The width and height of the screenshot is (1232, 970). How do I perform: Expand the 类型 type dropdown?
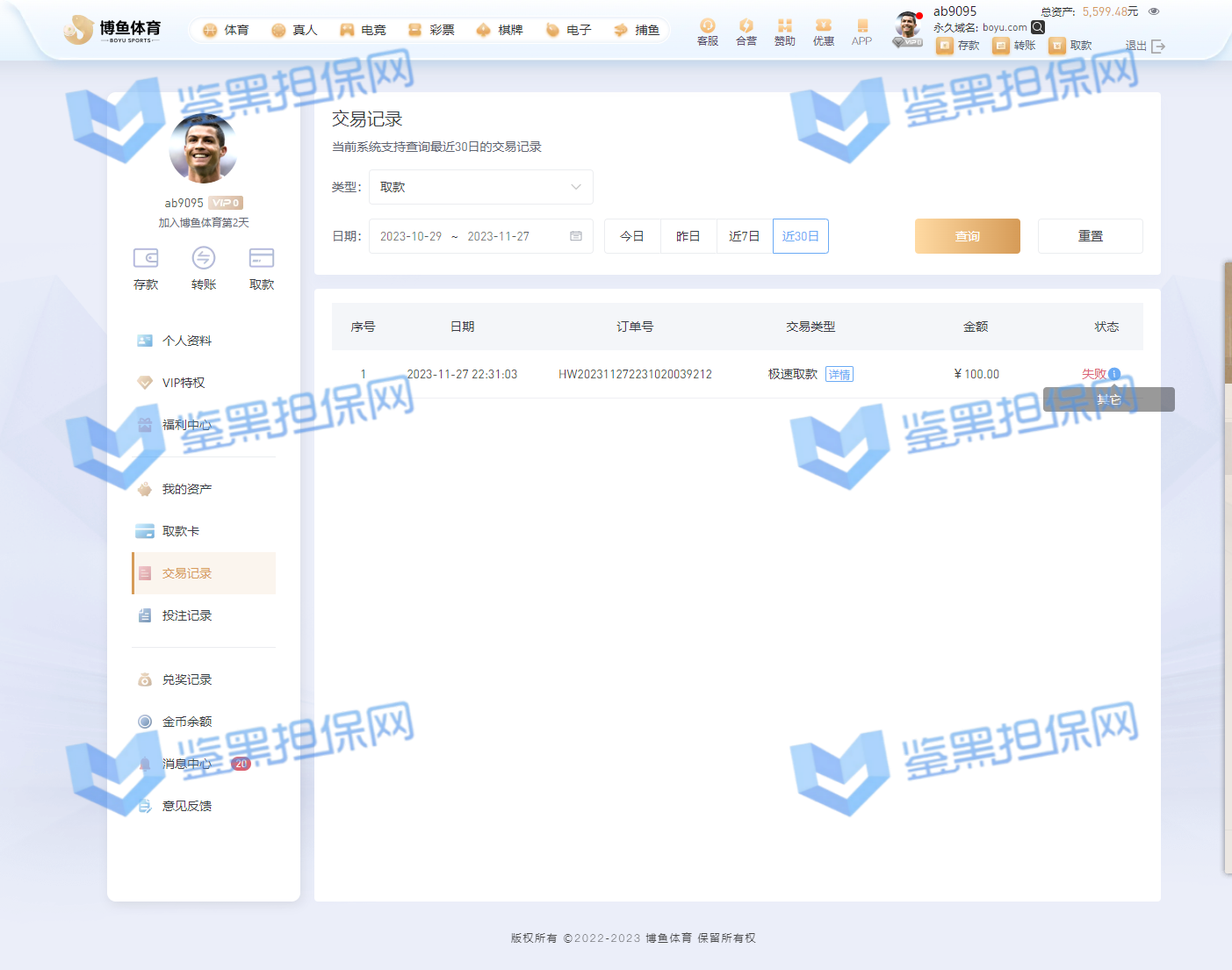[x=480, y=187]
